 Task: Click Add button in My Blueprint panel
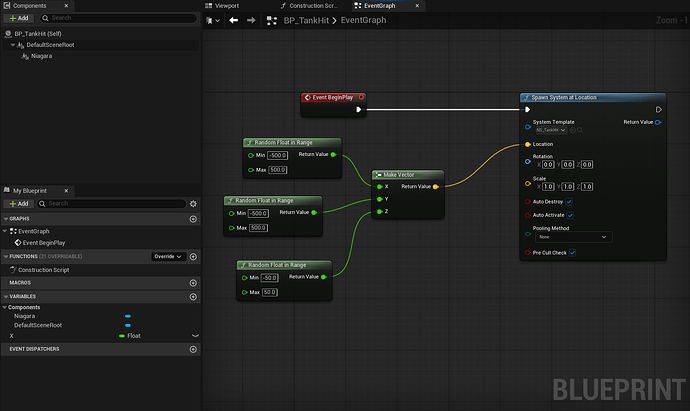(17, 203)
